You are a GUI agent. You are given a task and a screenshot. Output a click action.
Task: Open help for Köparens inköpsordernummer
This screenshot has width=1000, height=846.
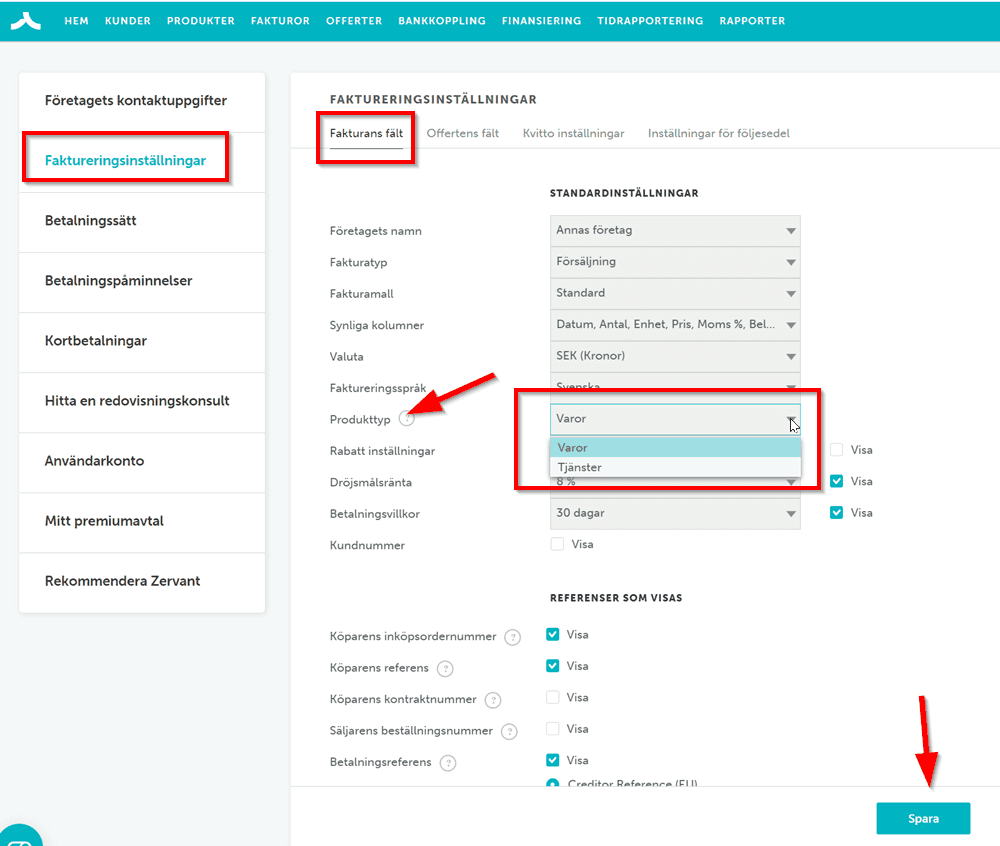pos(513,637)
